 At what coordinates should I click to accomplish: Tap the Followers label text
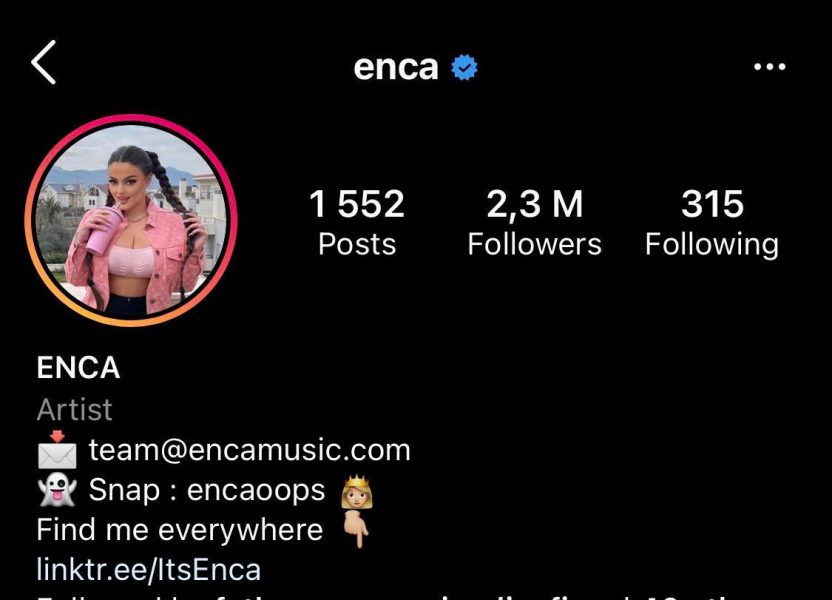pos(534,245)
